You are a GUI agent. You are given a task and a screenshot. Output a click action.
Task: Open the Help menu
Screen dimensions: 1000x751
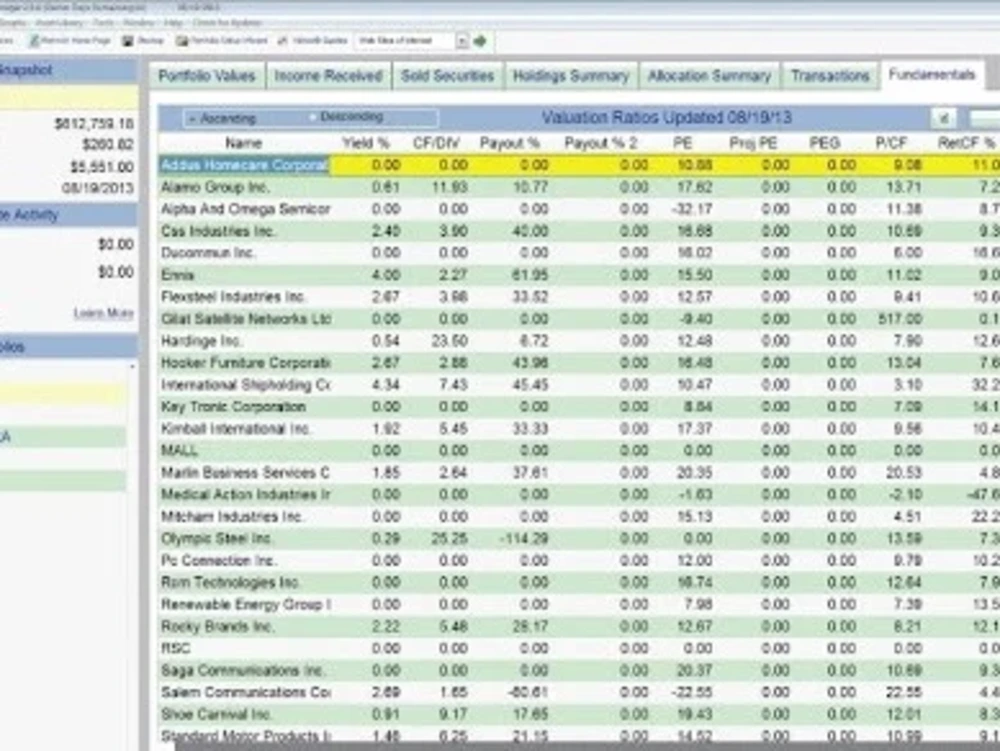(173, 23)
